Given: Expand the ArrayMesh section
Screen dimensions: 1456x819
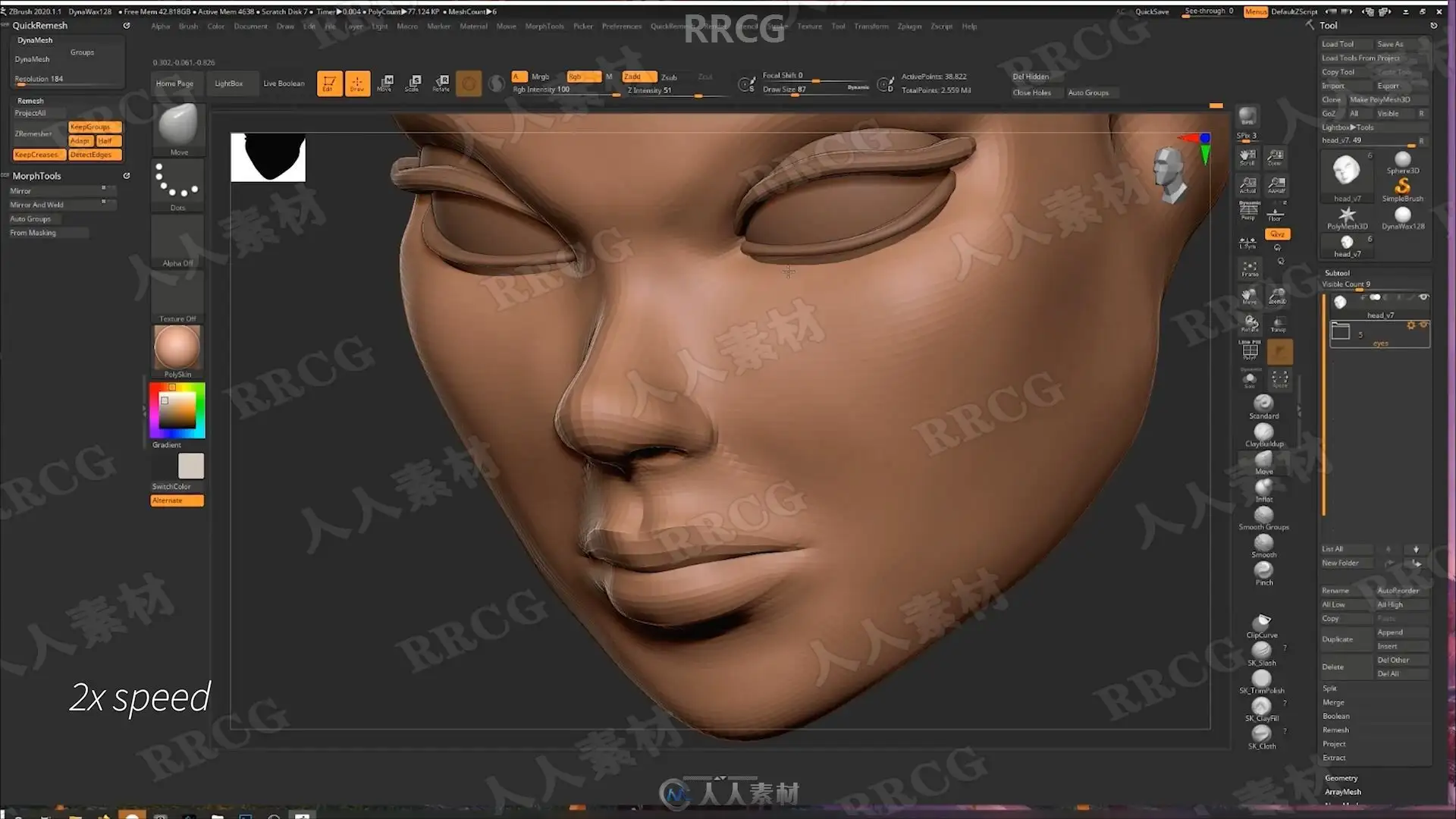Looking at the screenshot, I should click(x=1342, y=792).
